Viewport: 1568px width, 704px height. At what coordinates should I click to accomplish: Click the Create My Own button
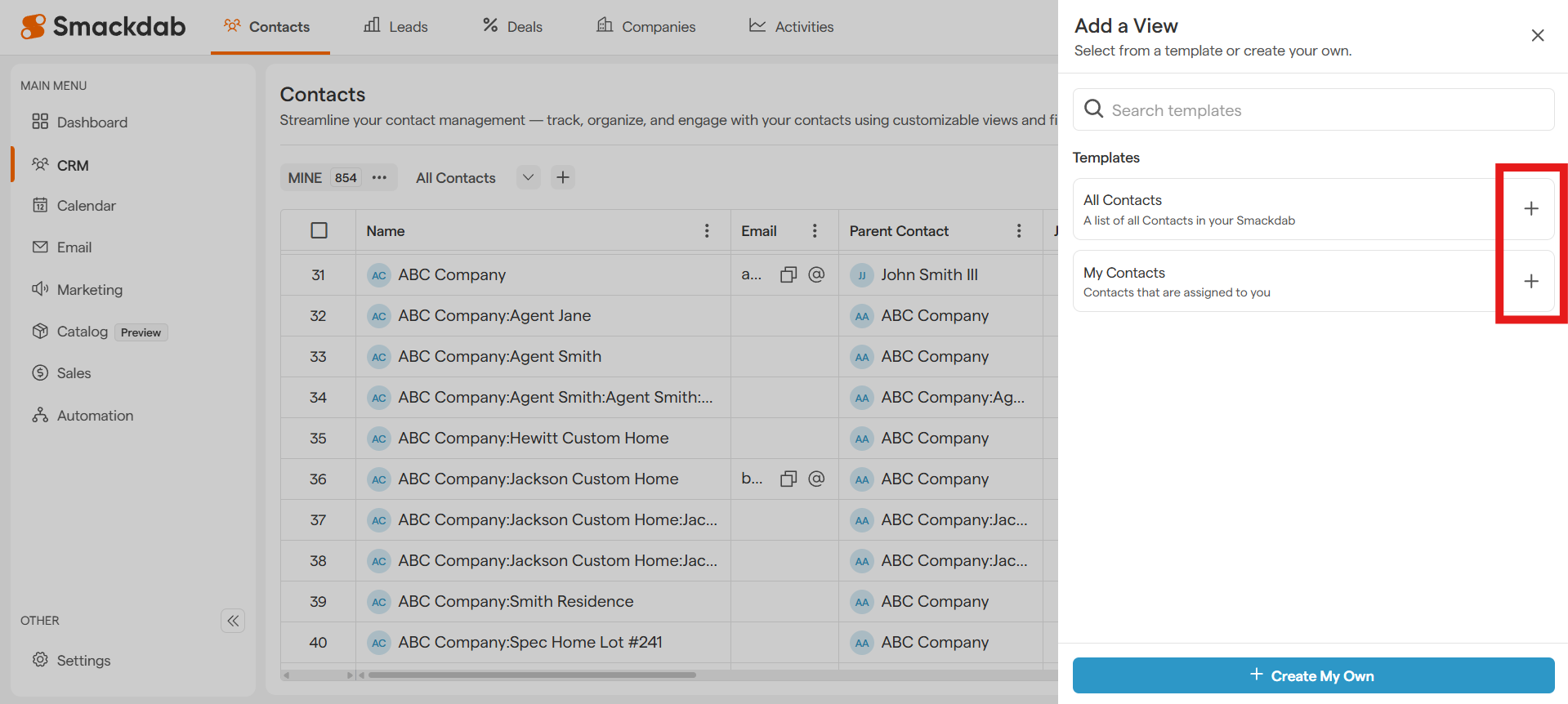coord(1312,675)
